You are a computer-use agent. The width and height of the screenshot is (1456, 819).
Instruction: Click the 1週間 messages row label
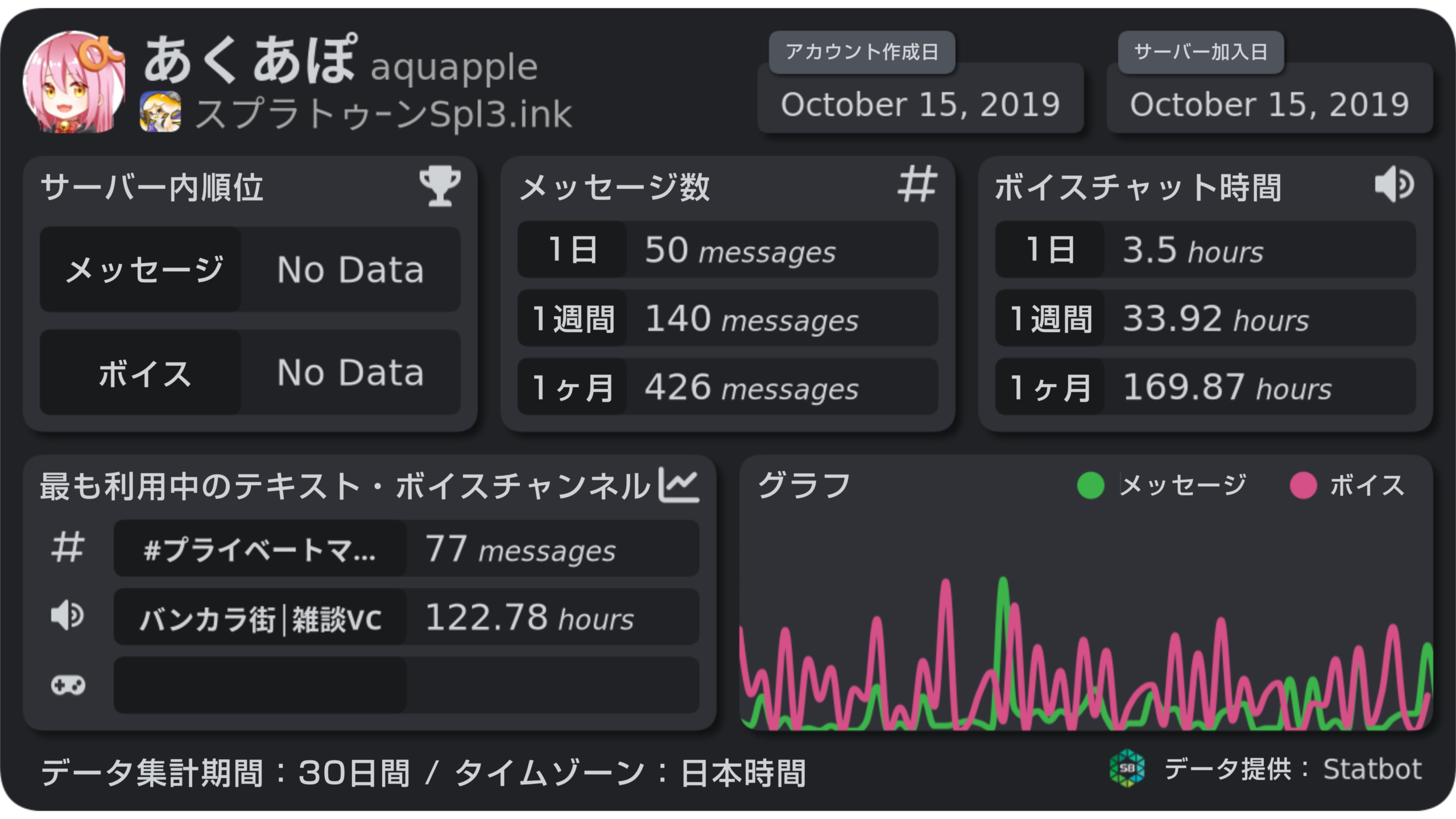pyautogui.click(x=572, y=318)
